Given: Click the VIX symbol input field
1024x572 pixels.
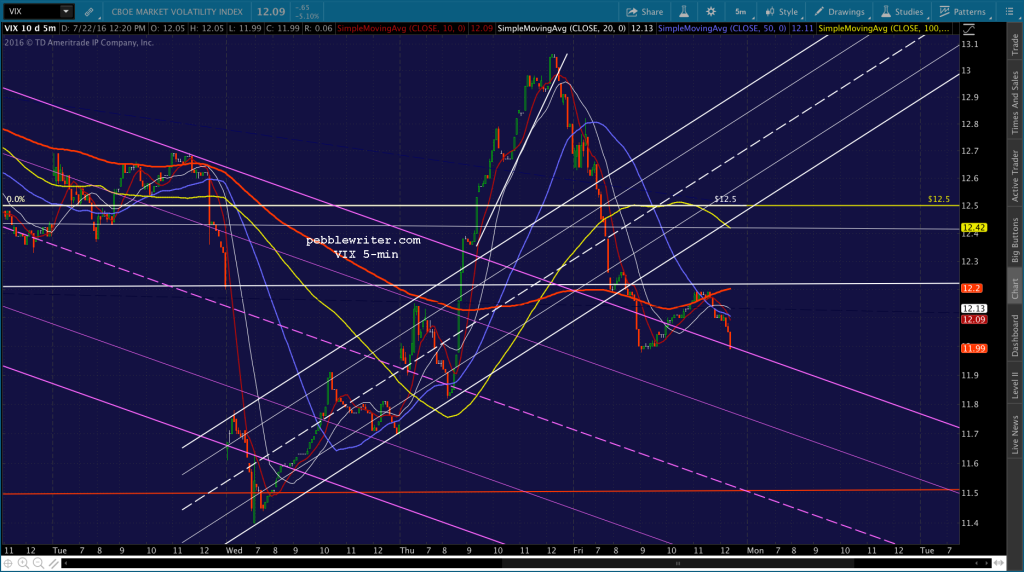Looking at the screenshot, I should (31, 11).
